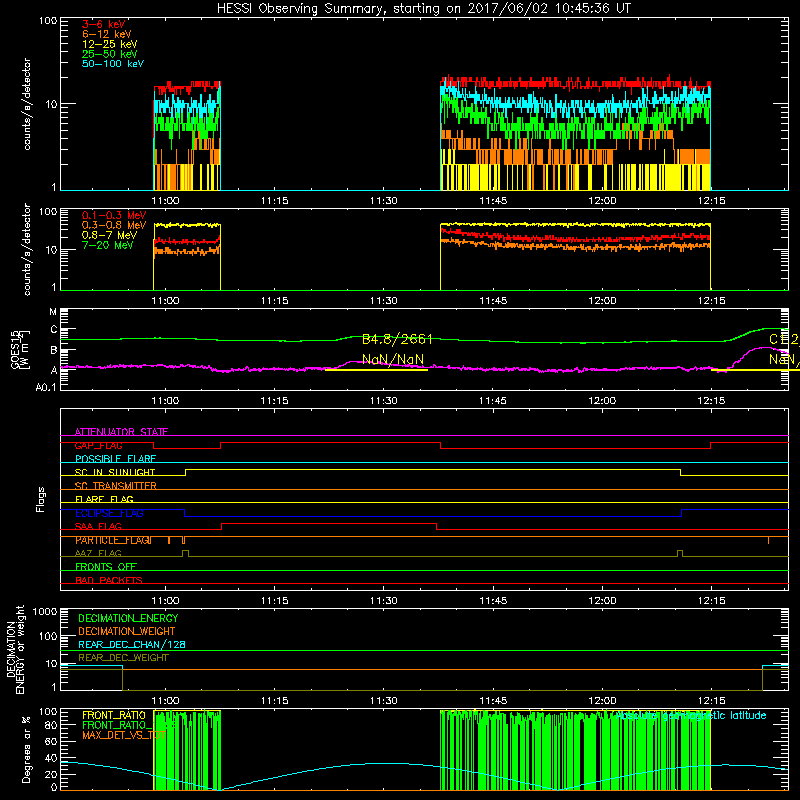Select the GOES15 axis label

coord(15,349)
